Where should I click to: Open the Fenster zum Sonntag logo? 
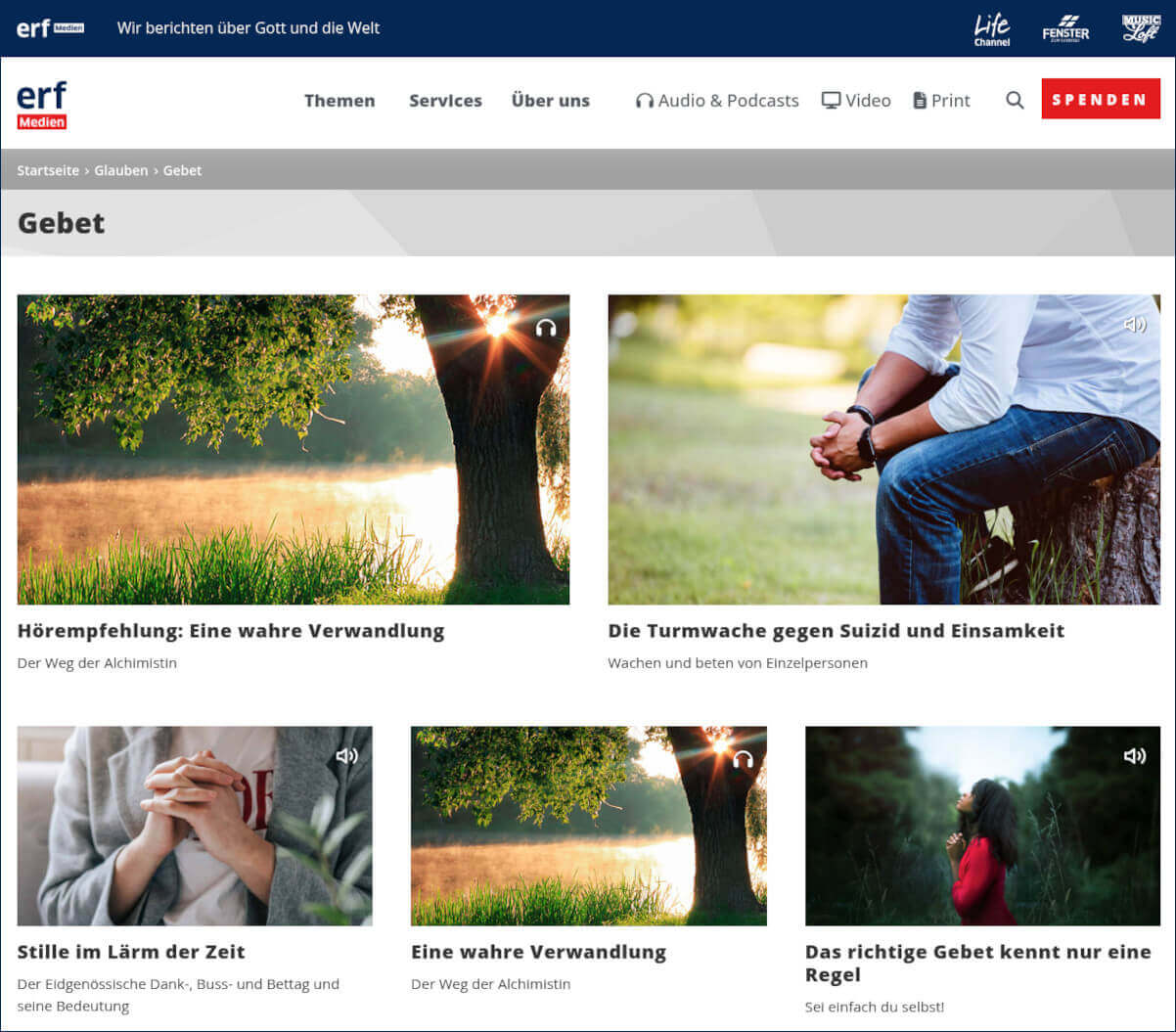(1065, 28)
